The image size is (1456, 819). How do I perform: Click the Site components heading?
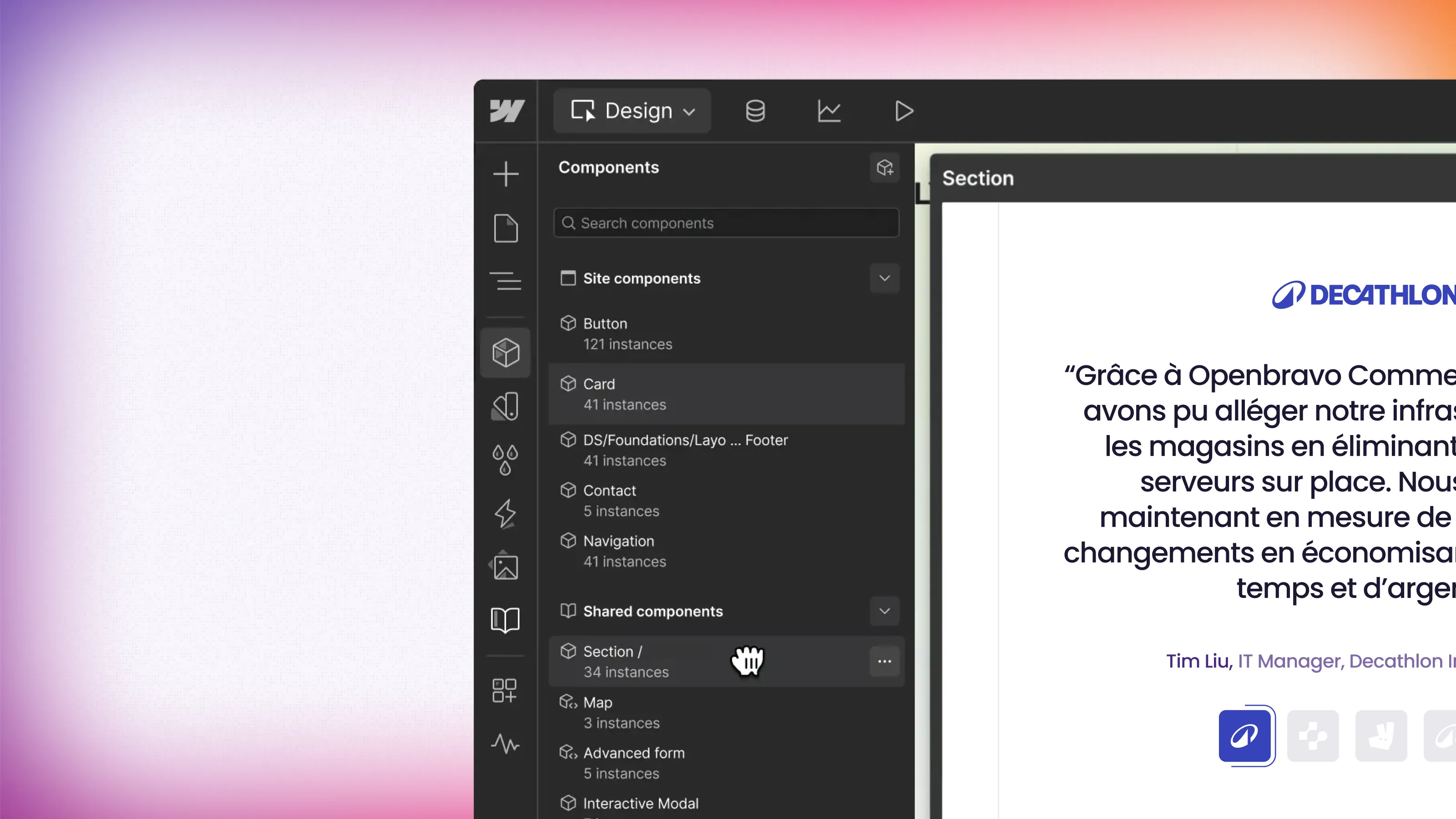(x=642, y=278)
